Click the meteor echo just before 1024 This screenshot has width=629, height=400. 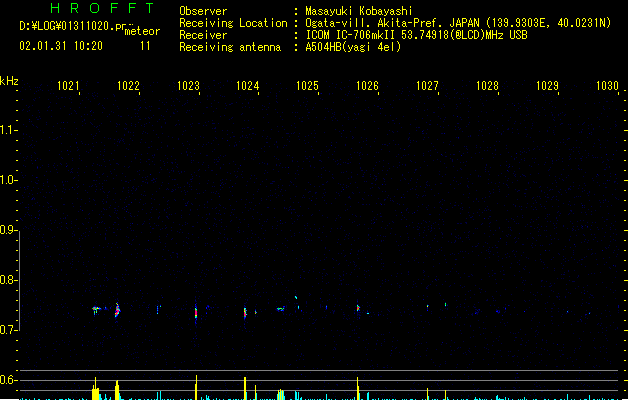click(245, 313)
